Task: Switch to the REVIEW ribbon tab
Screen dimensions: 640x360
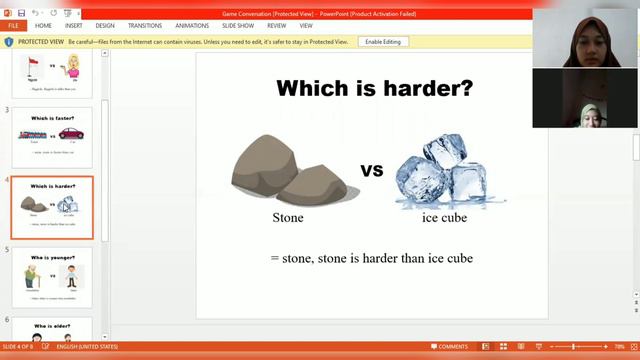Action: point(277,26)
